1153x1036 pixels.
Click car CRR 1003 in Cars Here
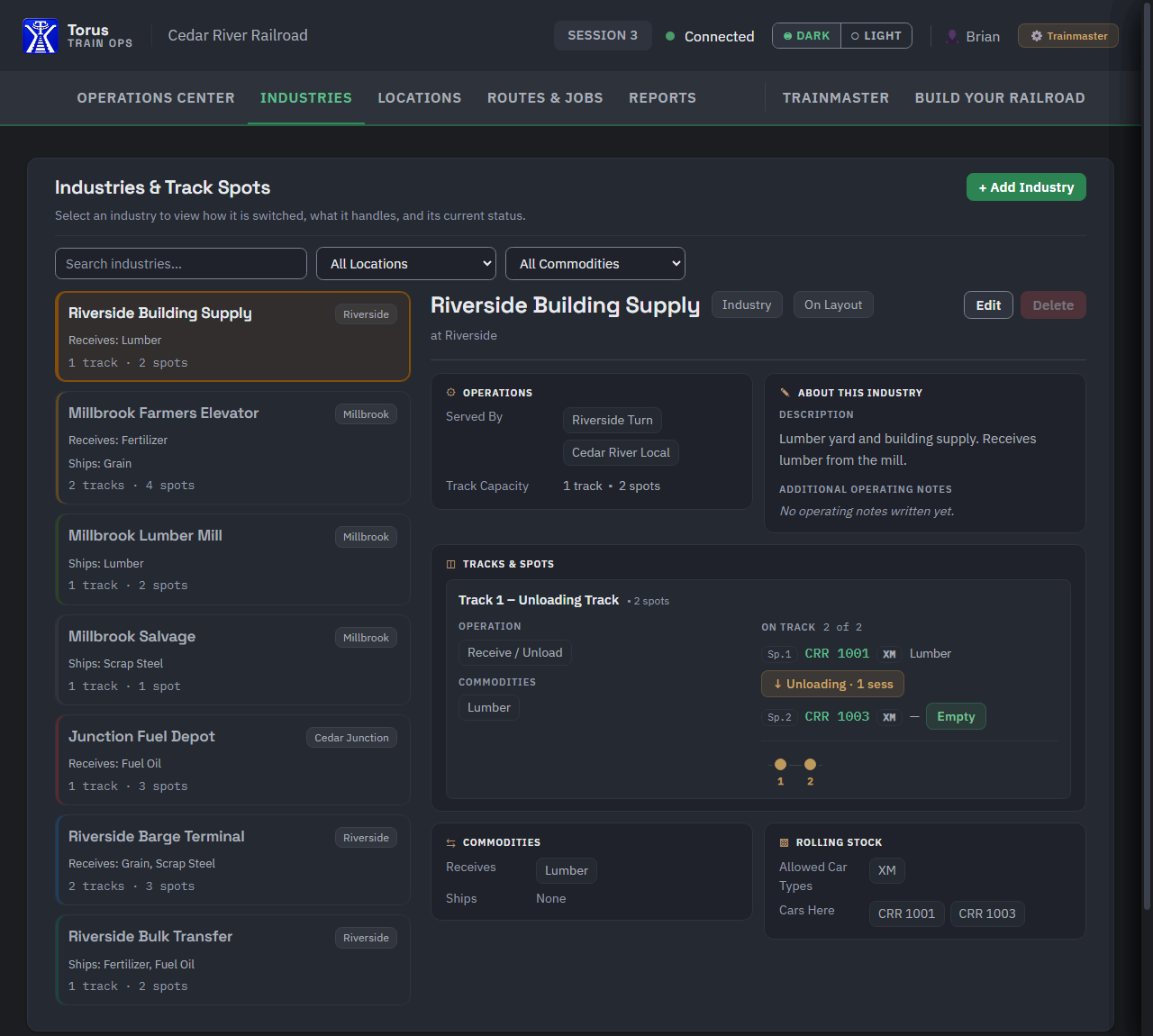click(x=987, y=913)
